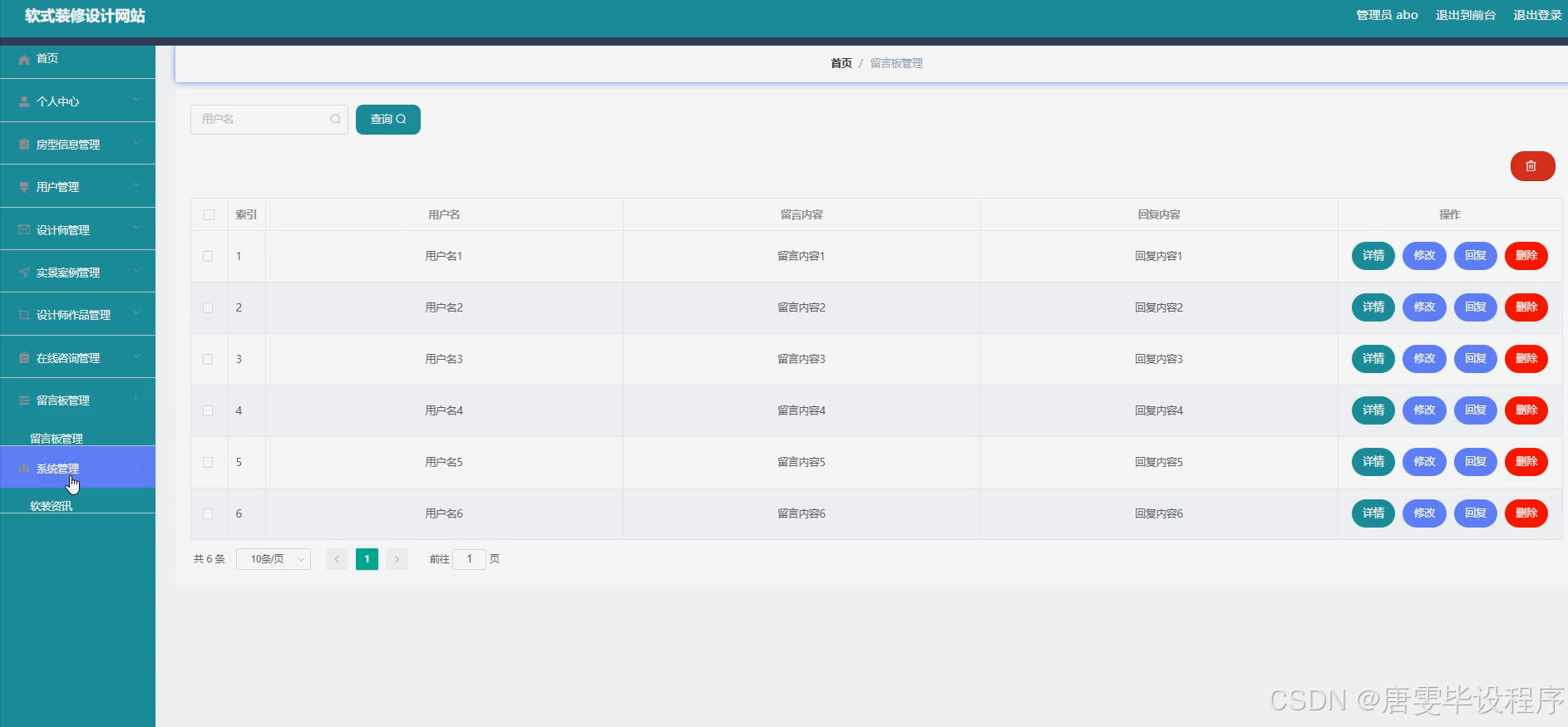
Task: Click the envelope icon beside 设计师管理
Action: (x=24, y=229)
